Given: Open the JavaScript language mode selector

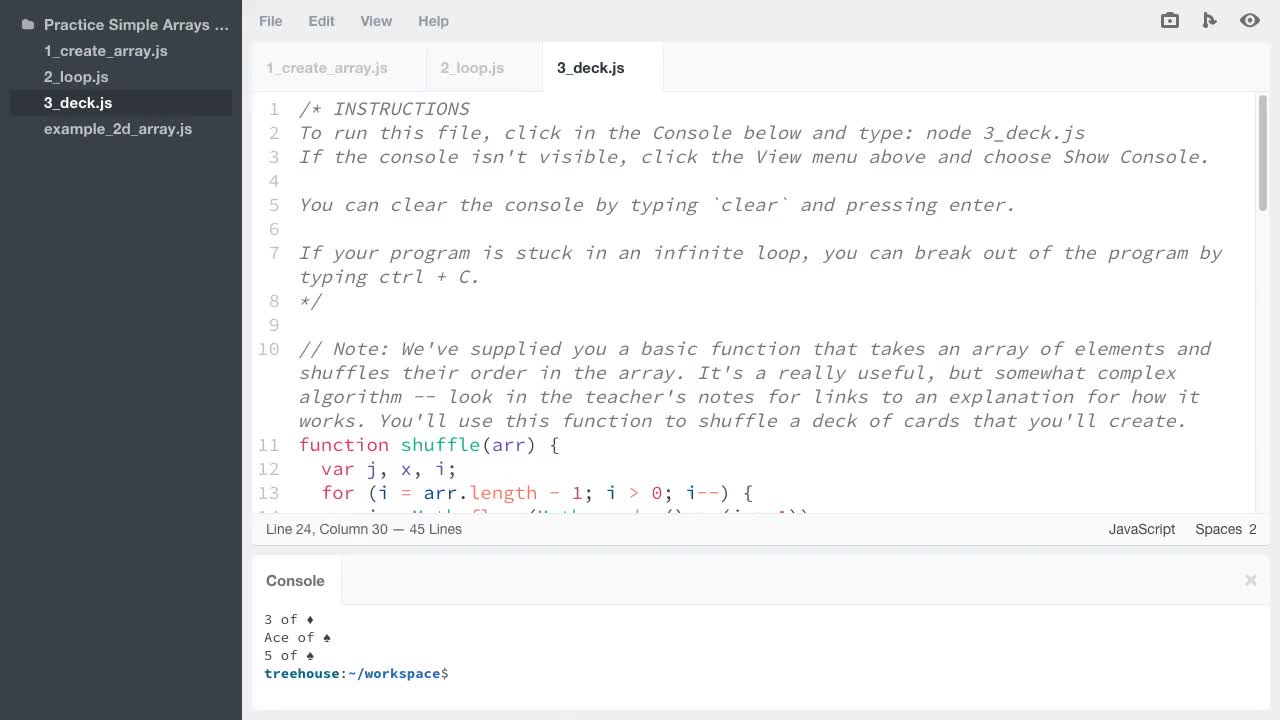Looking at the screenshot, I should (x=1141, y=529).
